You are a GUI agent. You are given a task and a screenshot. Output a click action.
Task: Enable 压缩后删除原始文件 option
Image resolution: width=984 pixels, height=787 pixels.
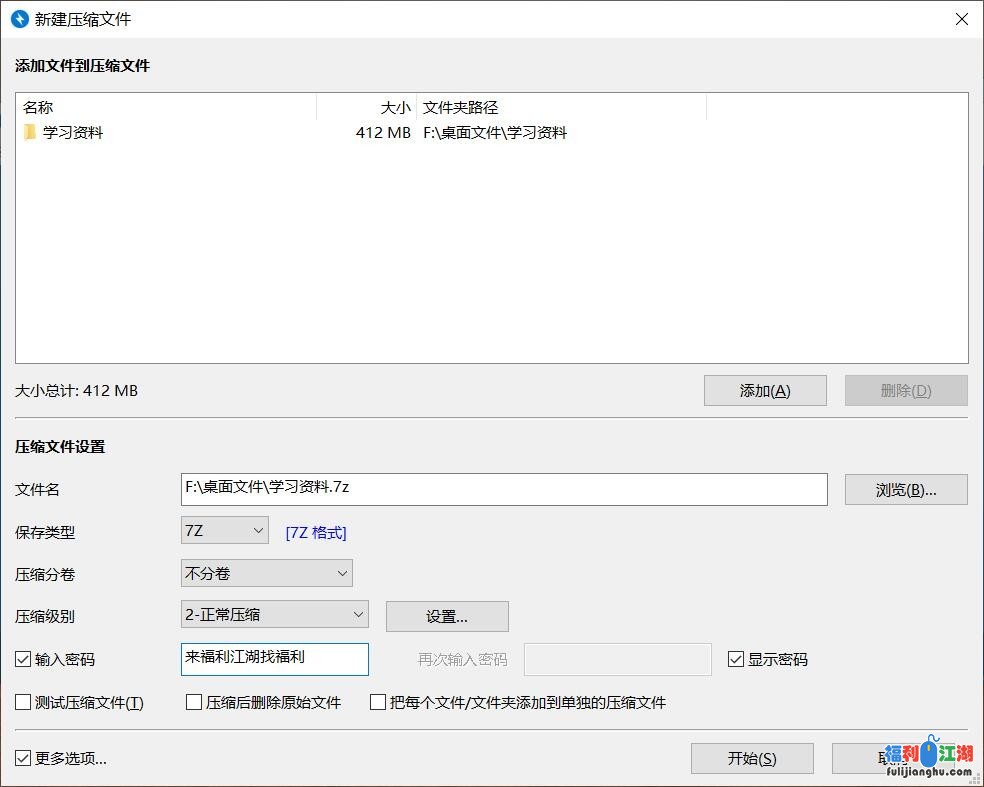coord(194,703)
